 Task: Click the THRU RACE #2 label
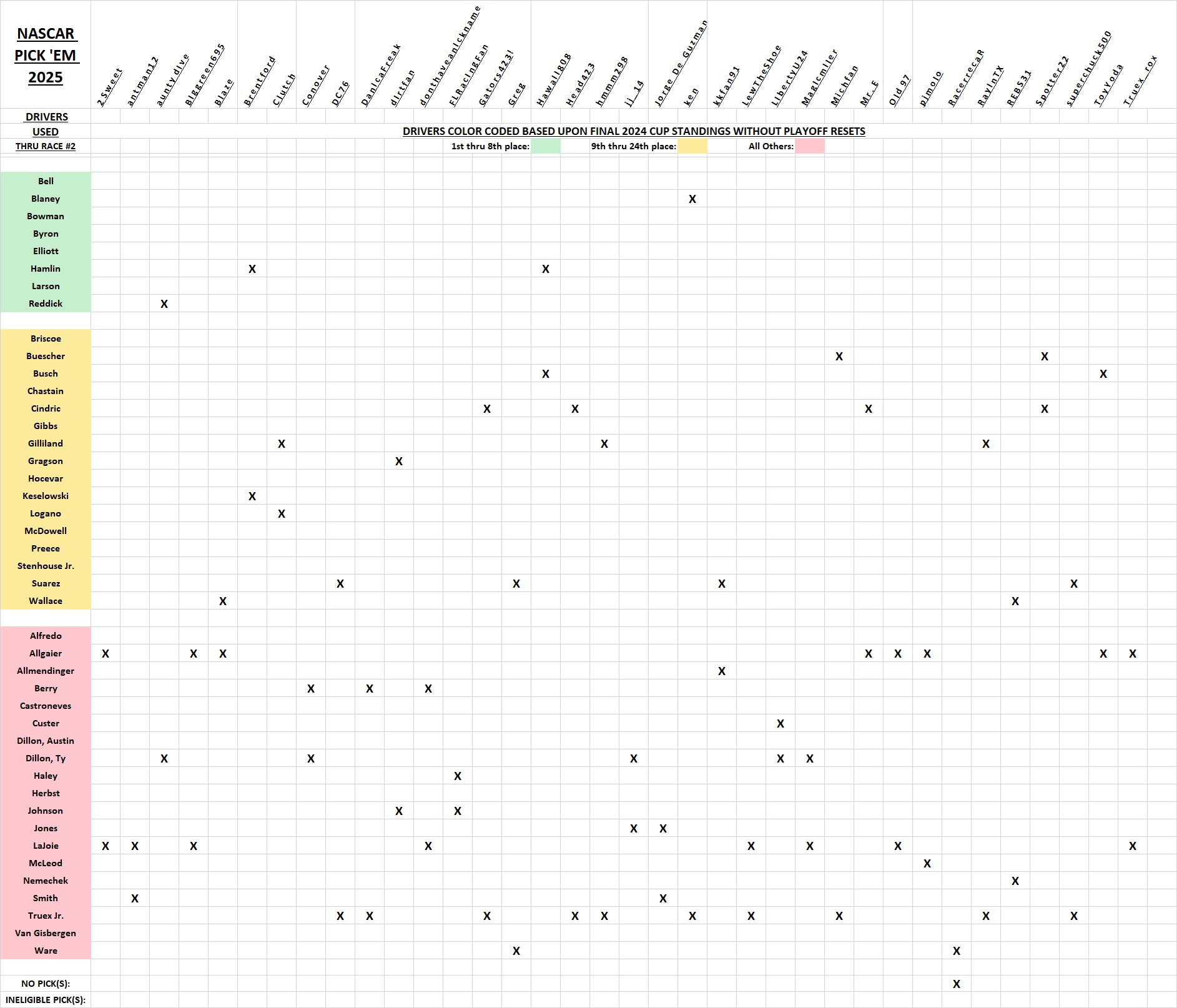click(x=46, y=146)
